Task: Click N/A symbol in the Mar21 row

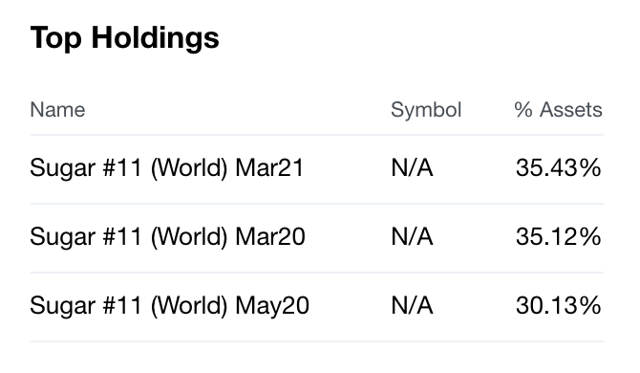Action: click(x=412, y=168)
